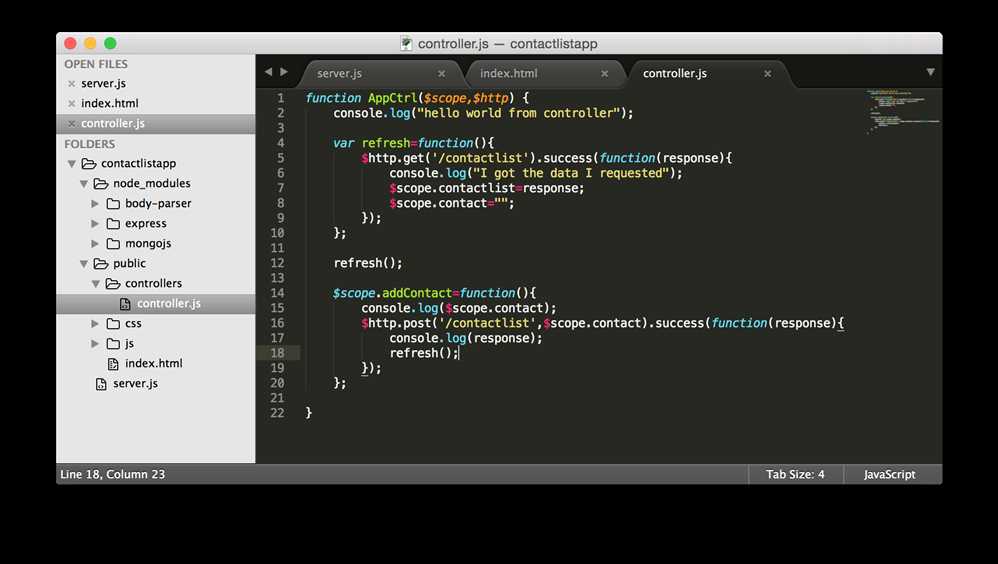Click the js folder icon

[113, 344]
